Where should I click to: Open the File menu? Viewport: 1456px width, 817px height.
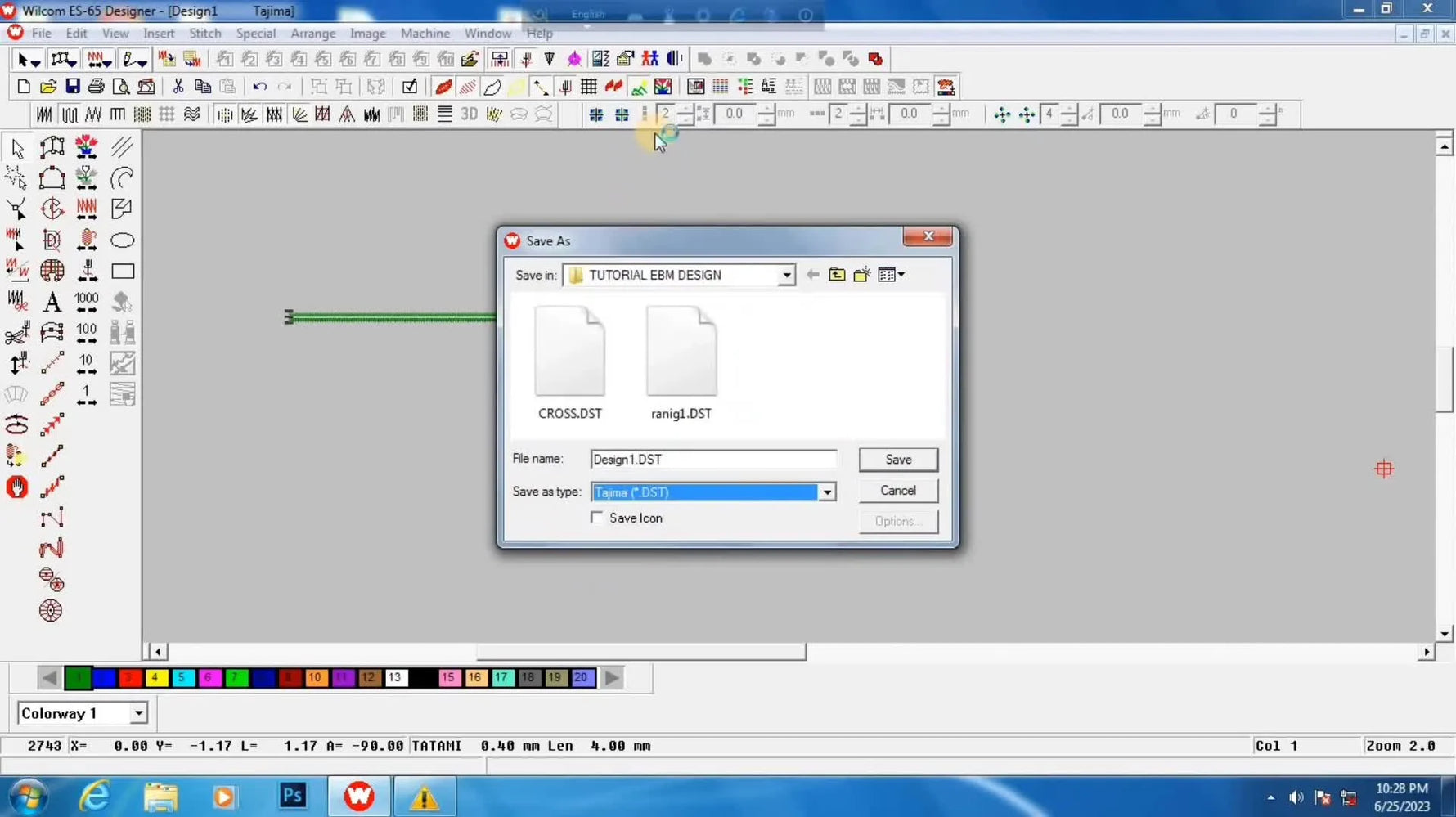(41, 34)
